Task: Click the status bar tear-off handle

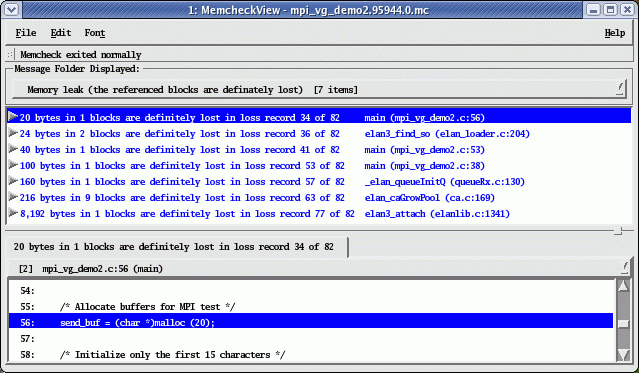Action: point(10,54)
